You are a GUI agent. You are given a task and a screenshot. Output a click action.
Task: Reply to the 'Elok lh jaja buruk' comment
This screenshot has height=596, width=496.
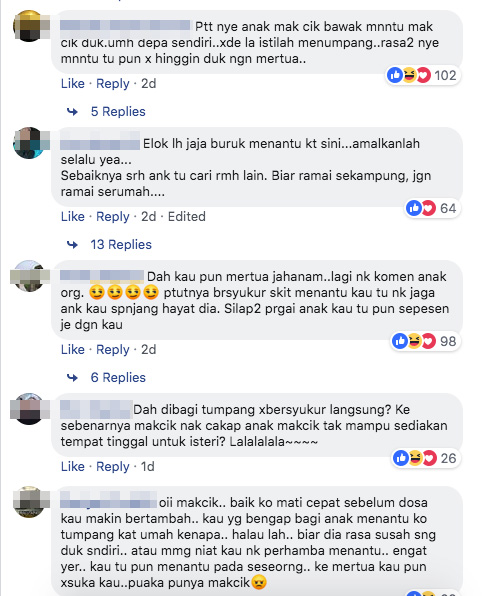click(113, 217)
